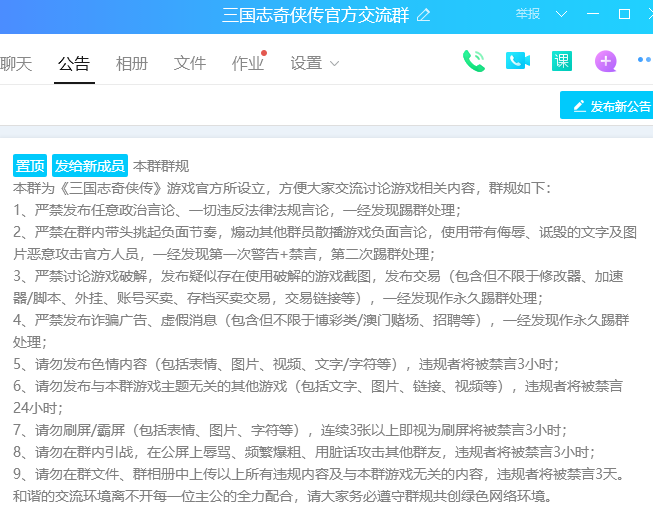The width and height of the screenshot is (653, 511).
Task: Click the 举报 report link
Action: pos(528,14)
